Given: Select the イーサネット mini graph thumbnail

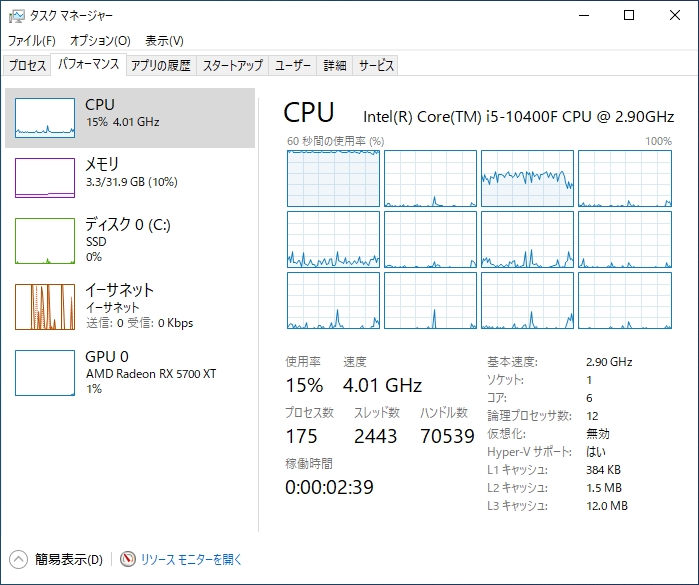Looking at the screenshot, I should click(x=45, y=307).
